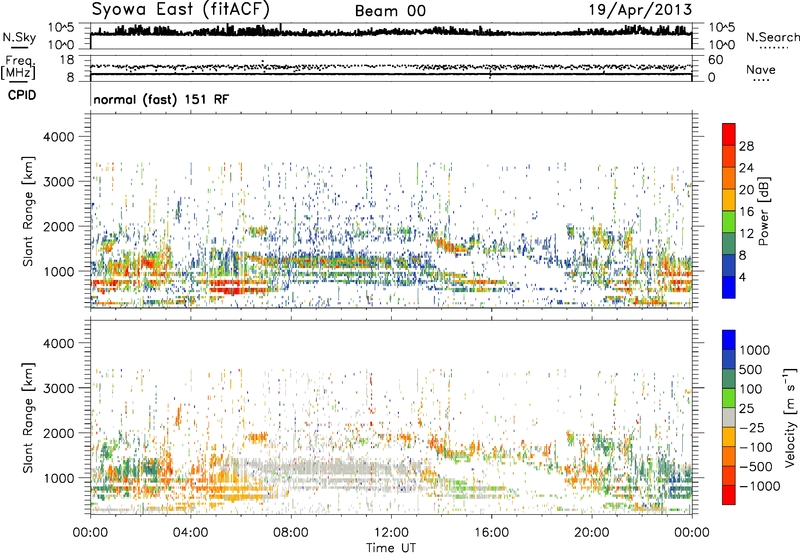Click the "500" label on velocity color bar
The height and width of the screenshot is (554, 800).
750,370
